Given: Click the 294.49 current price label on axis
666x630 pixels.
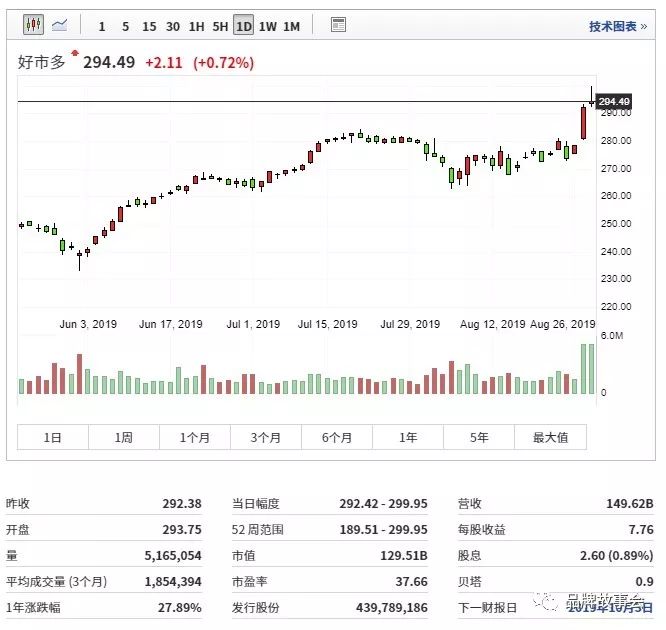Looking at the screenshot, I should click(613, 101).
